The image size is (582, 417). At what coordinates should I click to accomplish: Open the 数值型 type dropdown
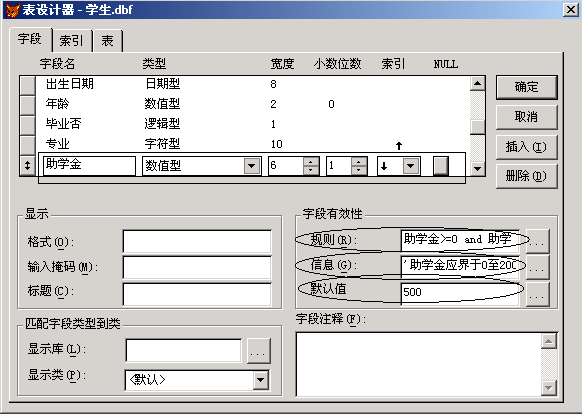252,166
